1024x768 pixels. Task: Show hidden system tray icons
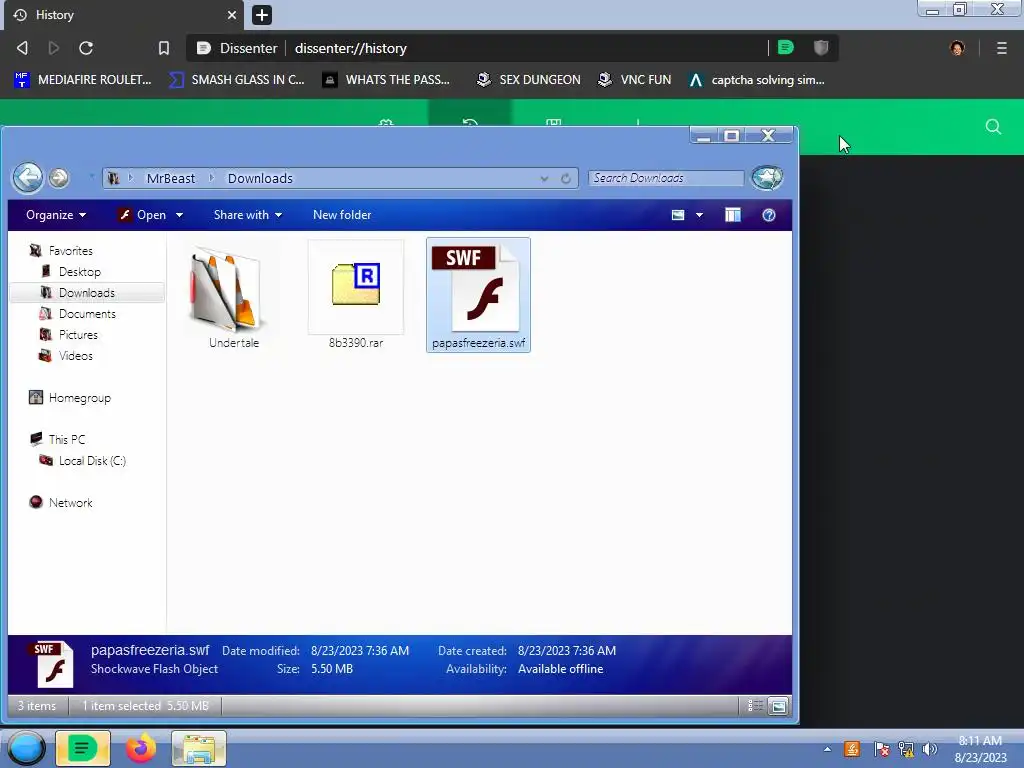pos(827,749)
